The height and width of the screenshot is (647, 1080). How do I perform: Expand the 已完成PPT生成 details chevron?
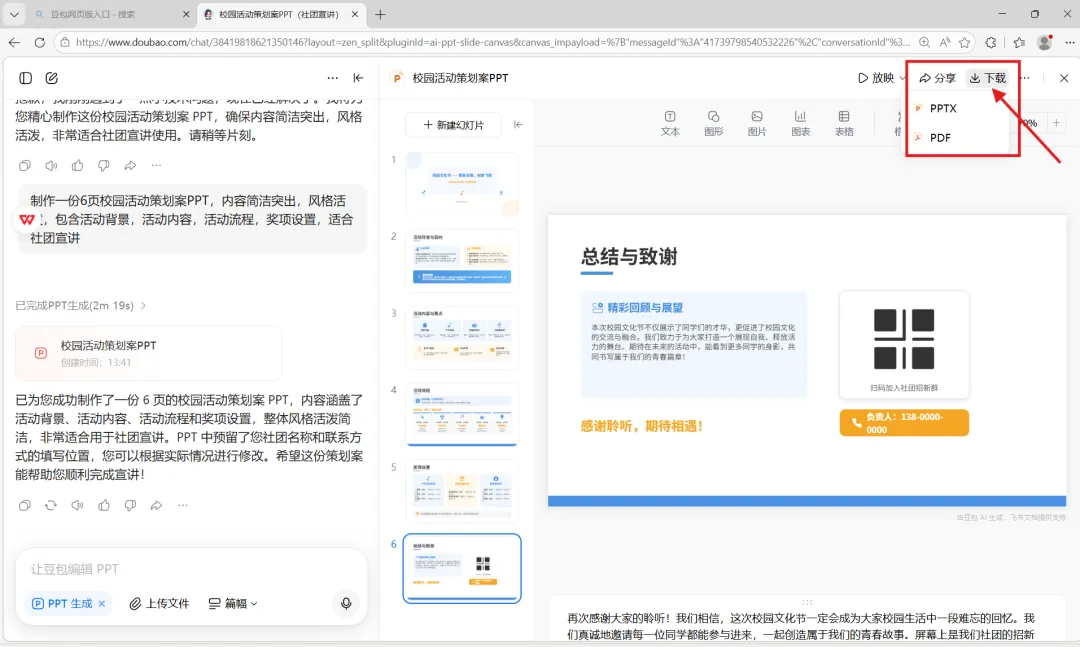pyautogui.click(x=143, y=305)
